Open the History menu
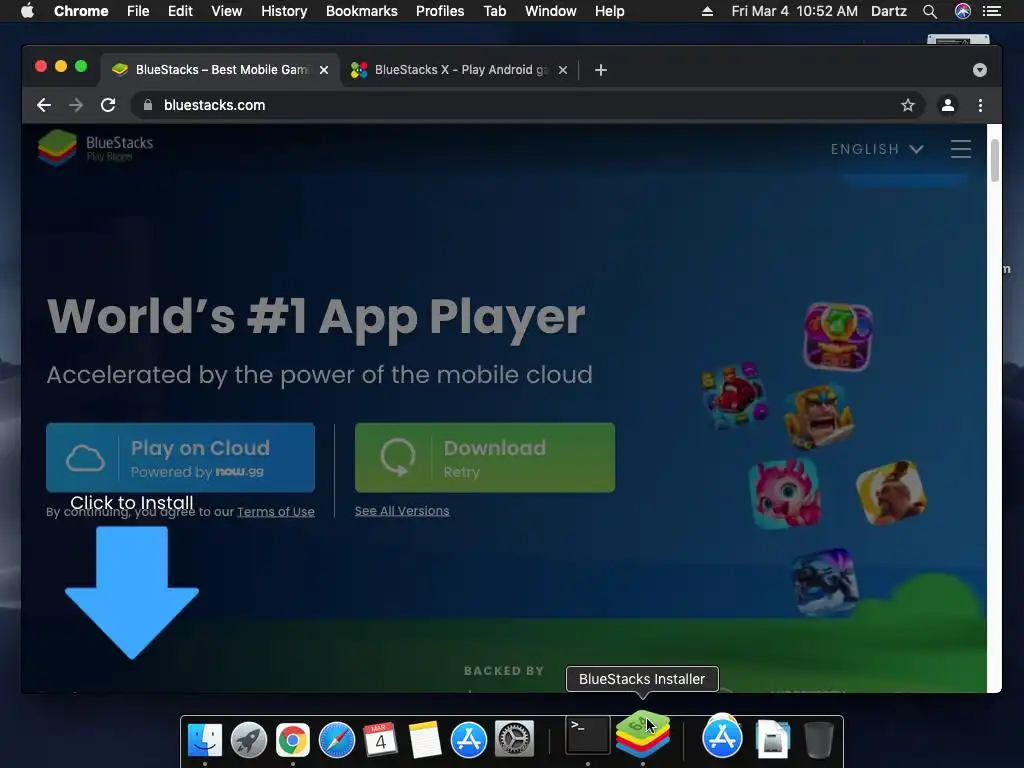1024x768 pixels. tap(284, 11)
